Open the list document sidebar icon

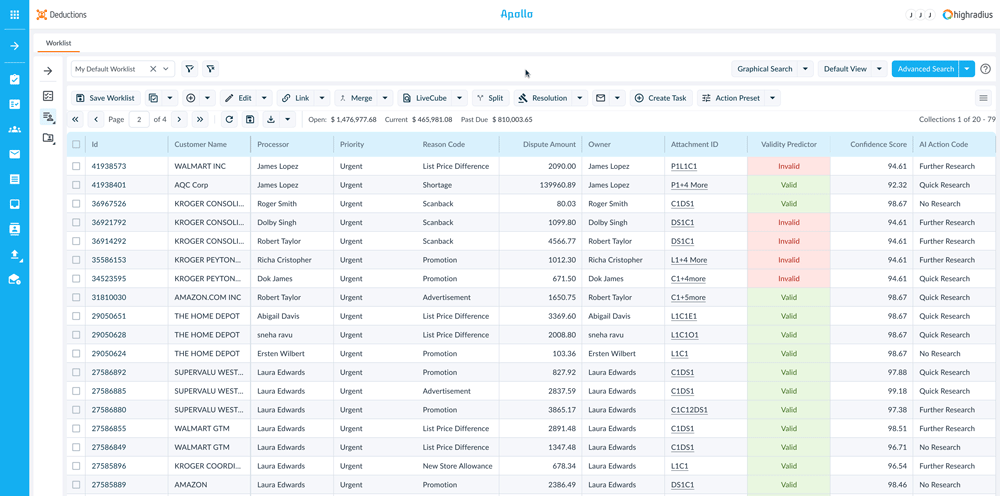coord(15,179)
